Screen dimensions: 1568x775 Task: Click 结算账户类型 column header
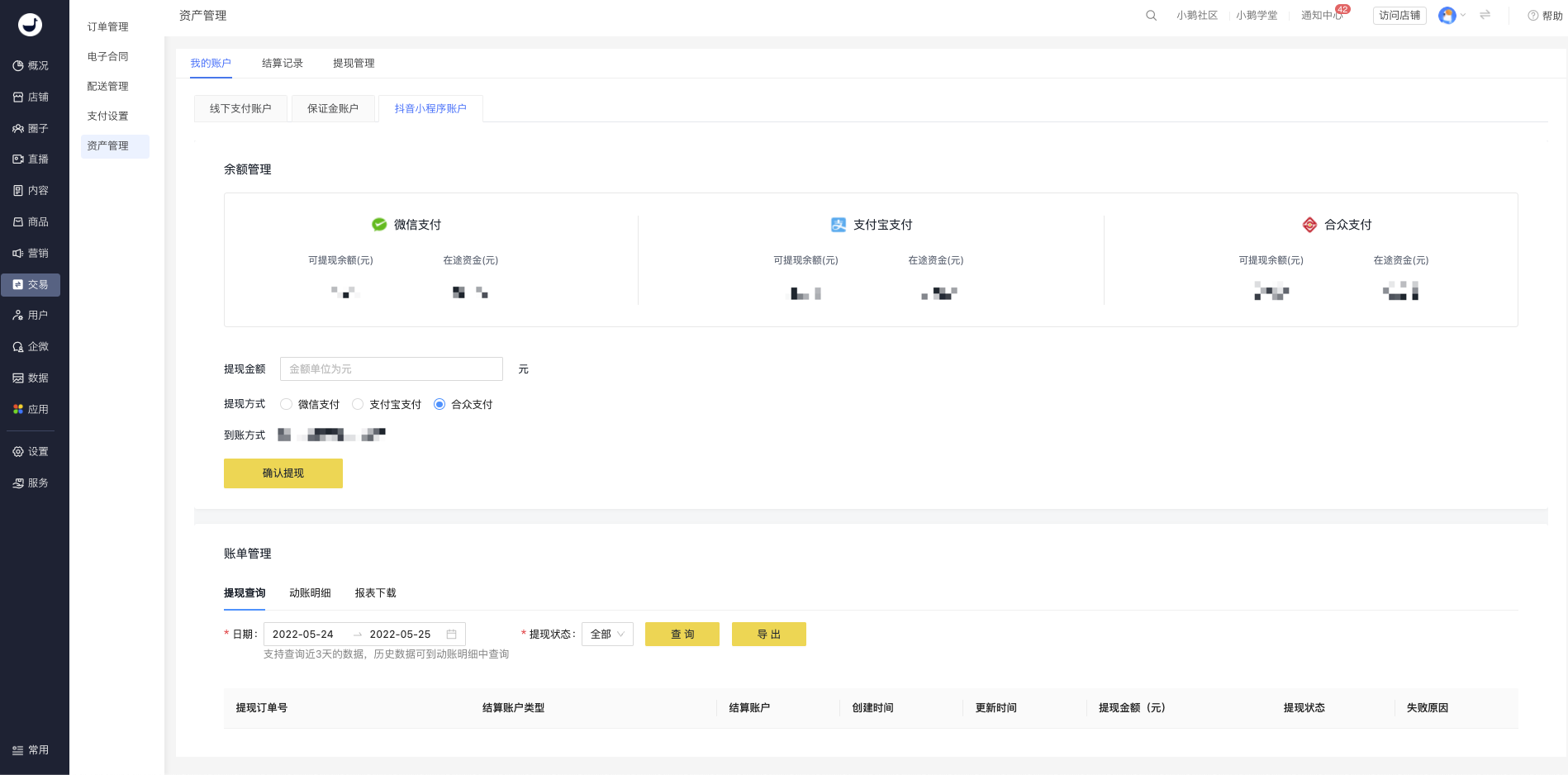513,707
